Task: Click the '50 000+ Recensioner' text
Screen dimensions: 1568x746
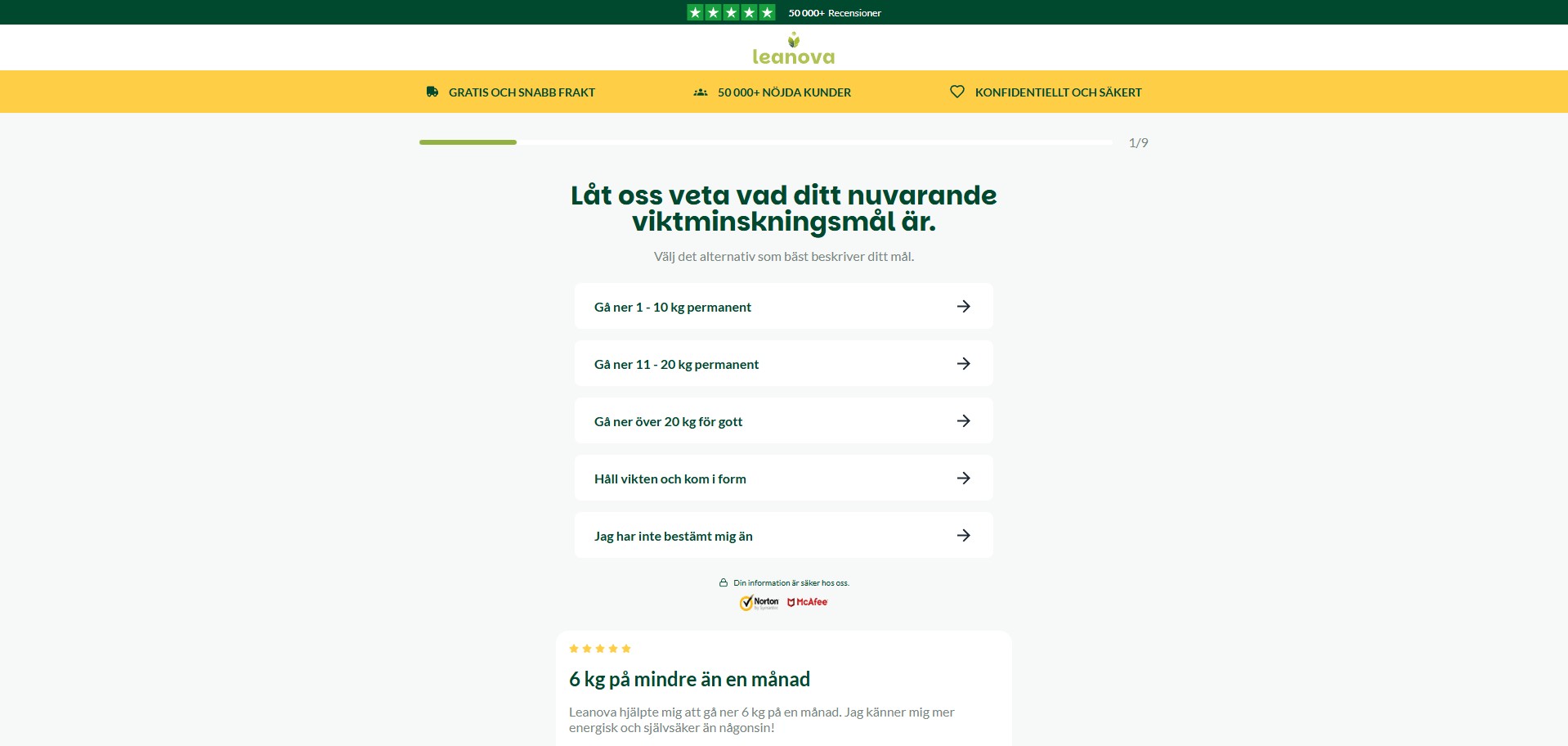Action: [x=834, y=13]
